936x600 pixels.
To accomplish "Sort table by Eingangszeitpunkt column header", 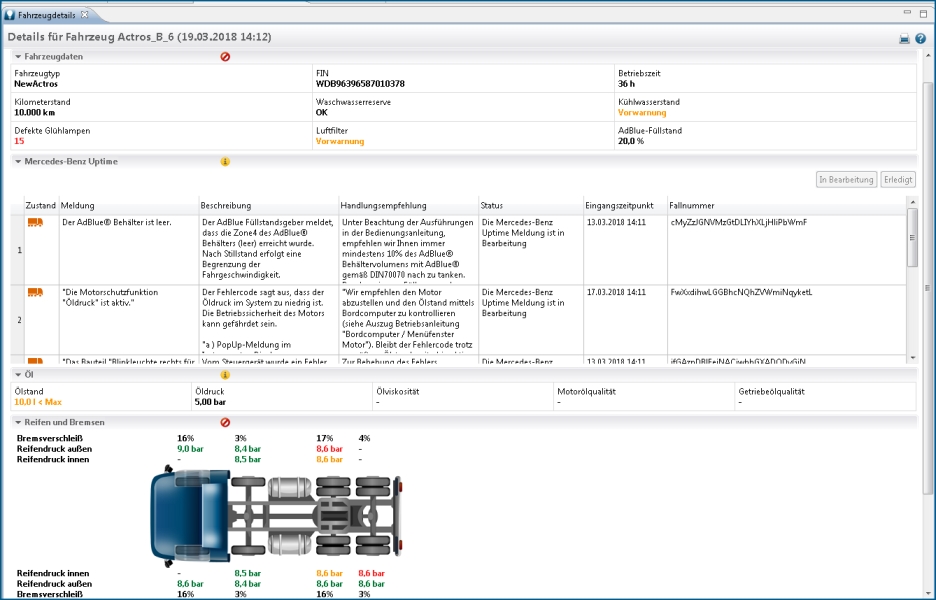I will pos(624,206).
